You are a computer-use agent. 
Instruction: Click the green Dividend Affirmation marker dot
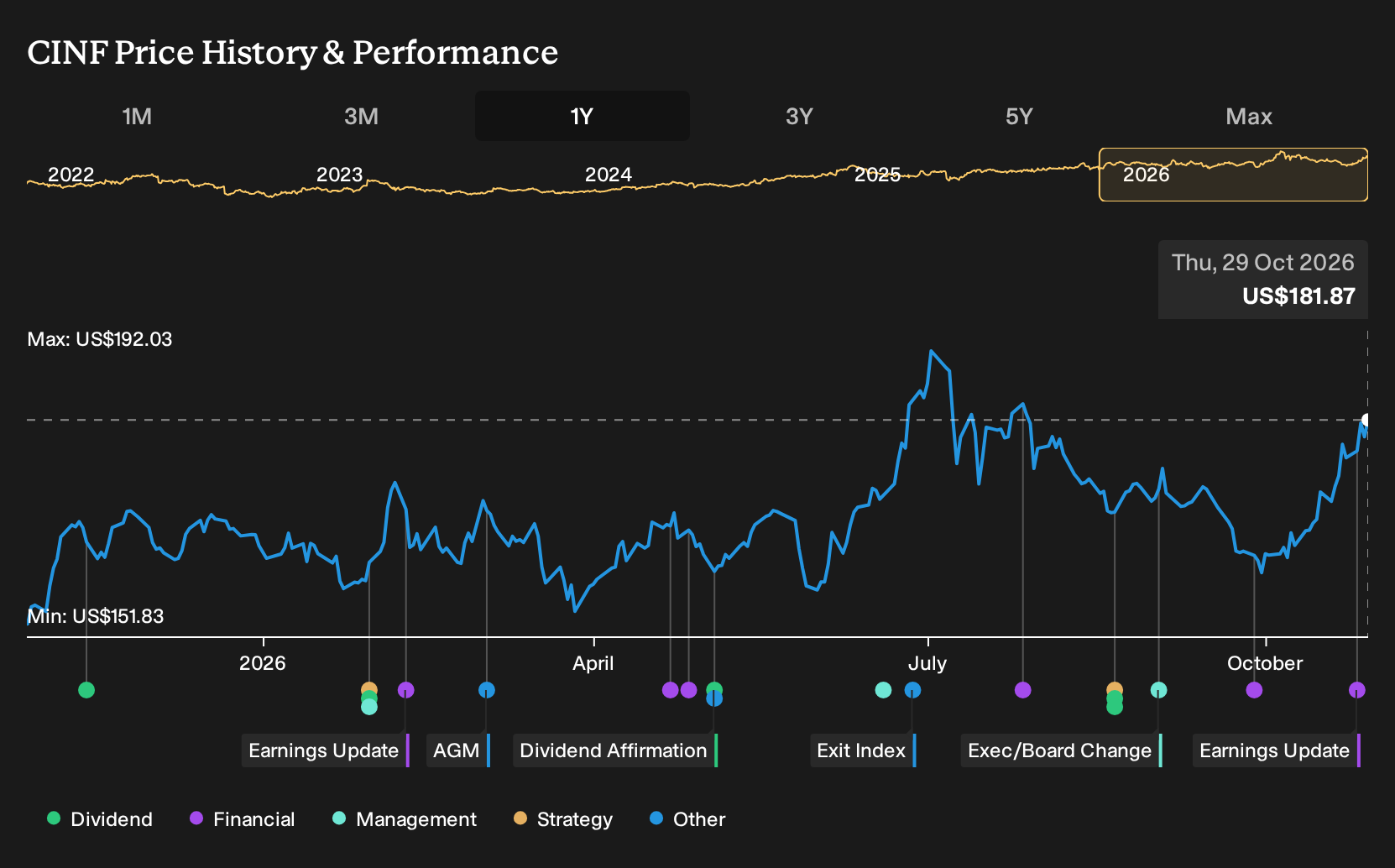pos(714,689)
